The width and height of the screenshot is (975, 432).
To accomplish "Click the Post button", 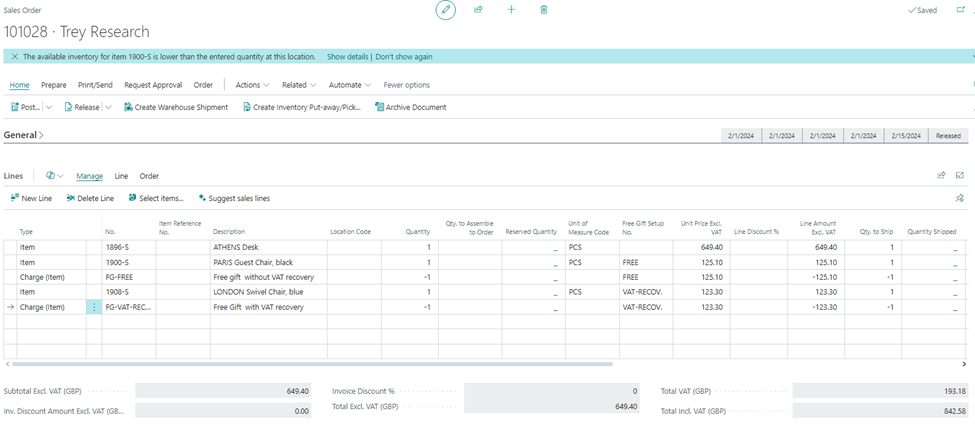I will pyautogui.click(x=26, y=107).
